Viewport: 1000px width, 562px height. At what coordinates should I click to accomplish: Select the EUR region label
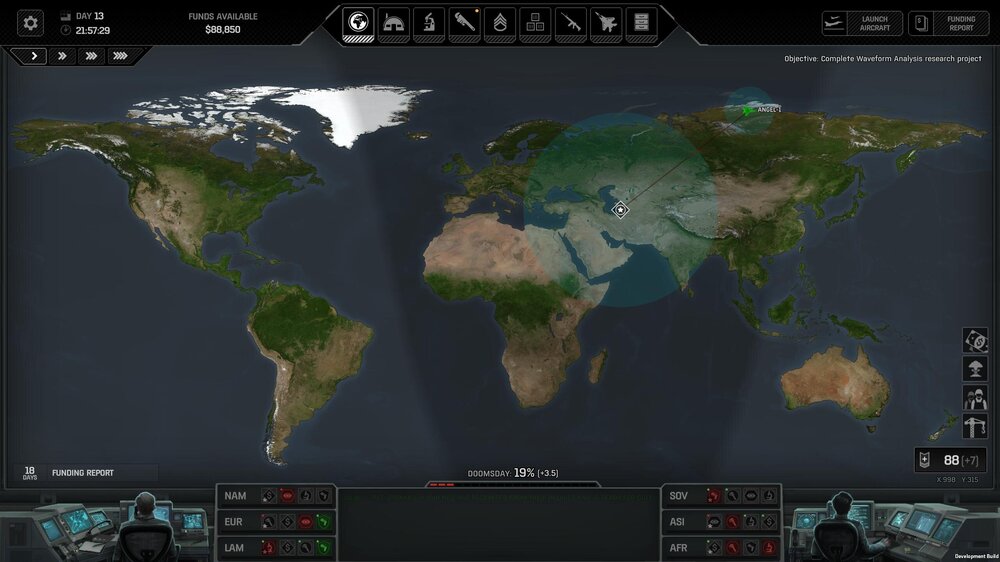[x=233, y=522]
